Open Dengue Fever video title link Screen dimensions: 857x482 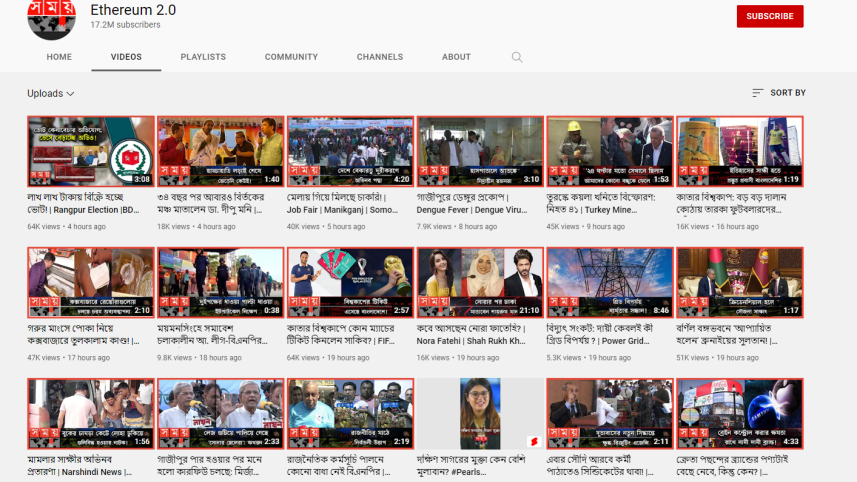point(472,203)
